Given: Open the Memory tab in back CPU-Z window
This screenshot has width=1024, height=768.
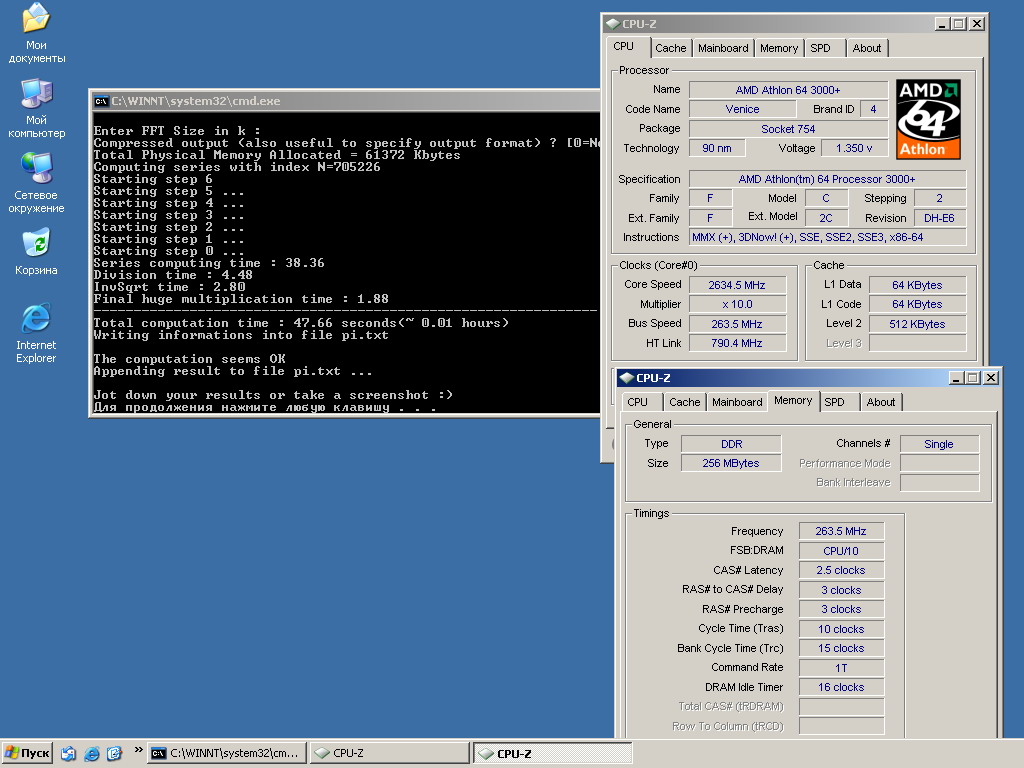Looking at the screenshot, I should click(x=778, y=48).
